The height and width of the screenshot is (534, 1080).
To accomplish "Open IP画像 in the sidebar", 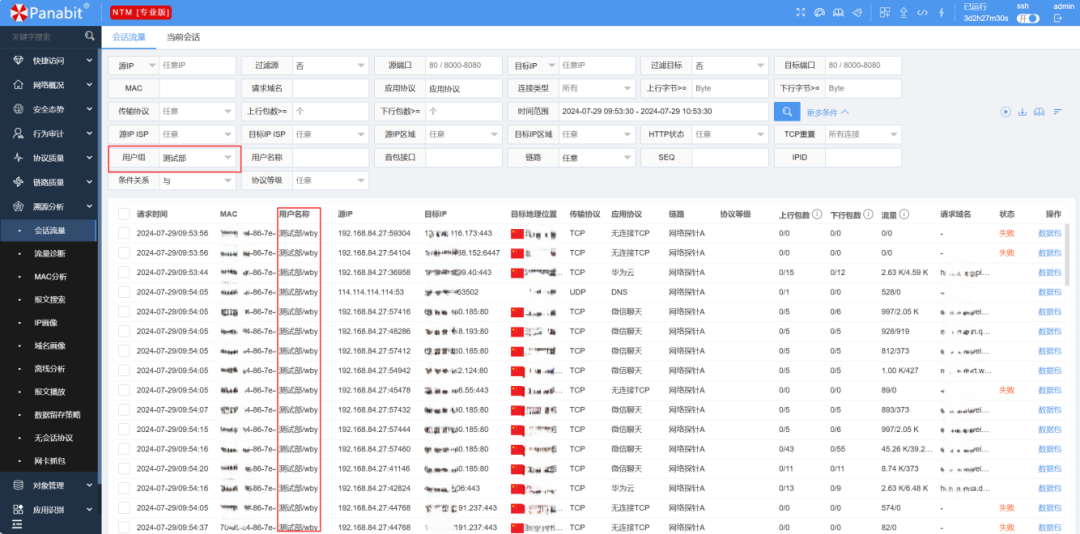I will pyautogui.click(x=45, y=322).
